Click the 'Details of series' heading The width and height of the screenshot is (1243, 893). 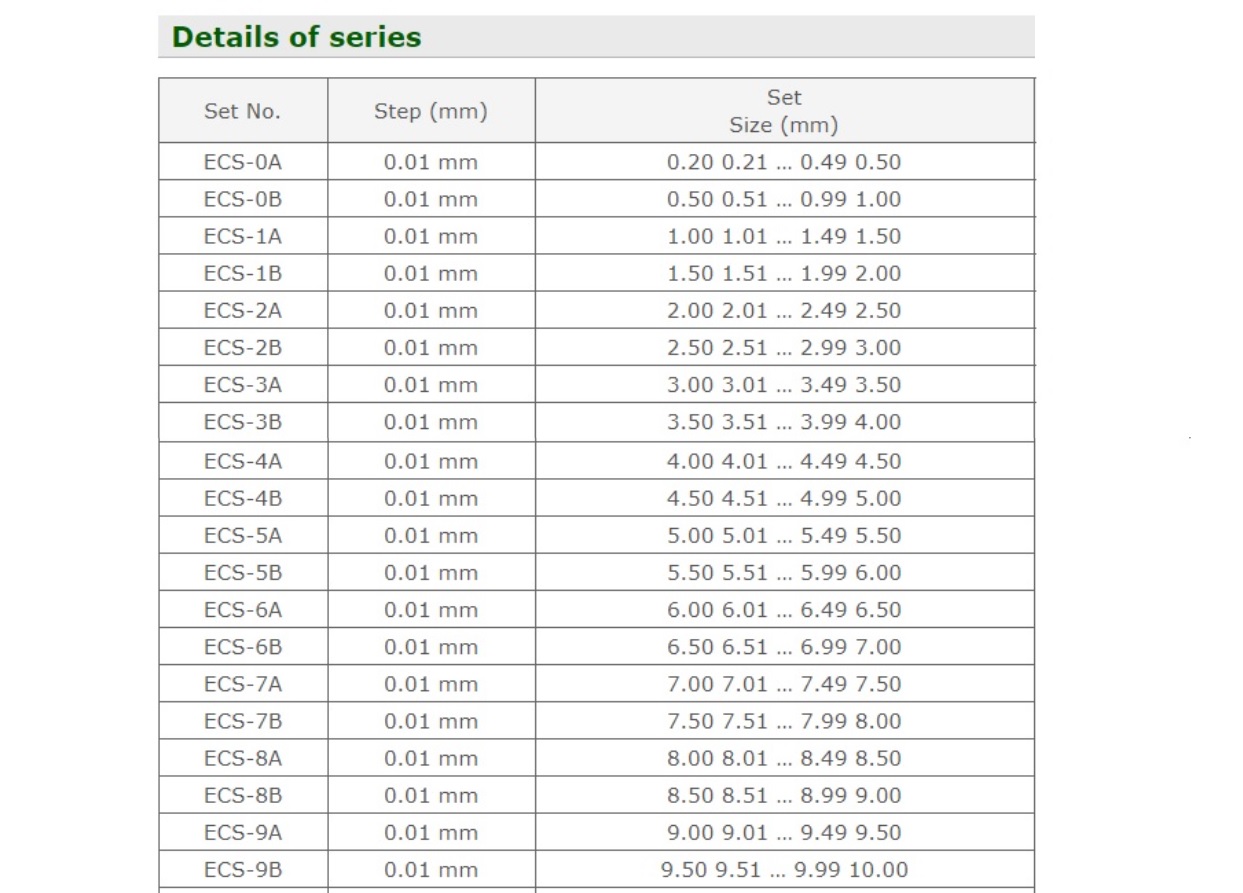(296, 37)
